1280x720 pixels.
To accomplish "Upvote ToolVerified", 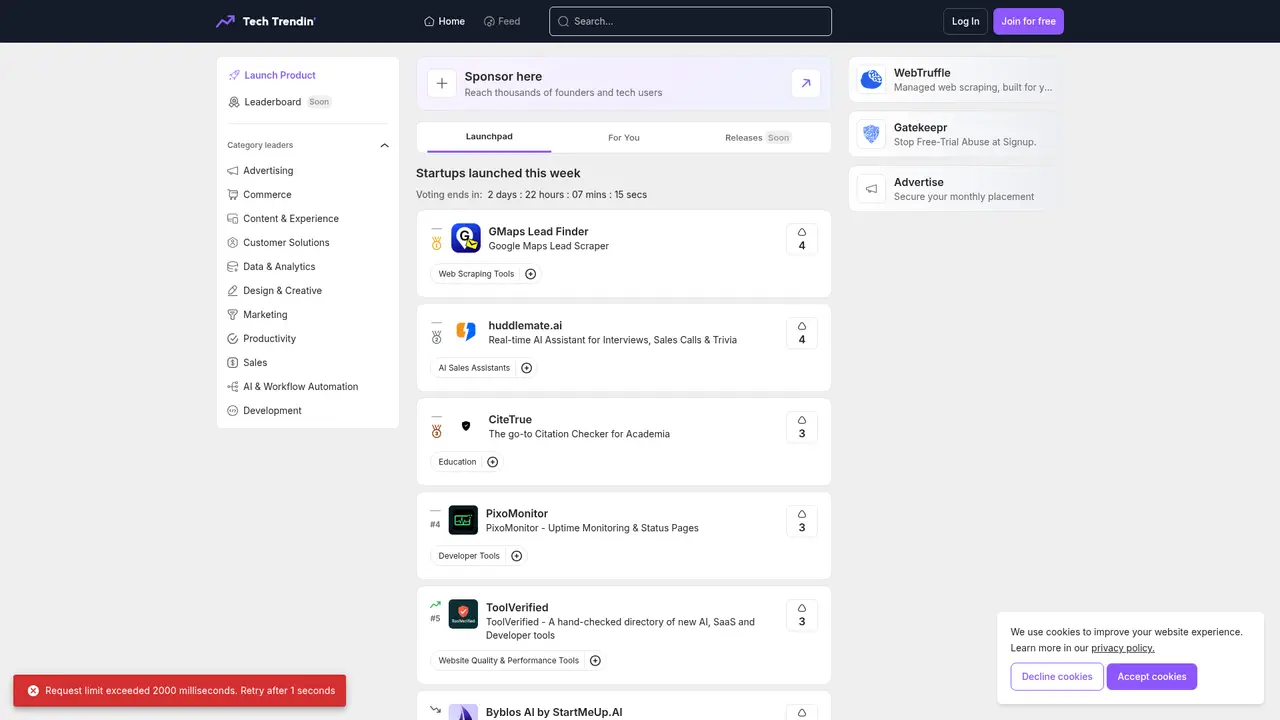I will [x=802, y=615].
